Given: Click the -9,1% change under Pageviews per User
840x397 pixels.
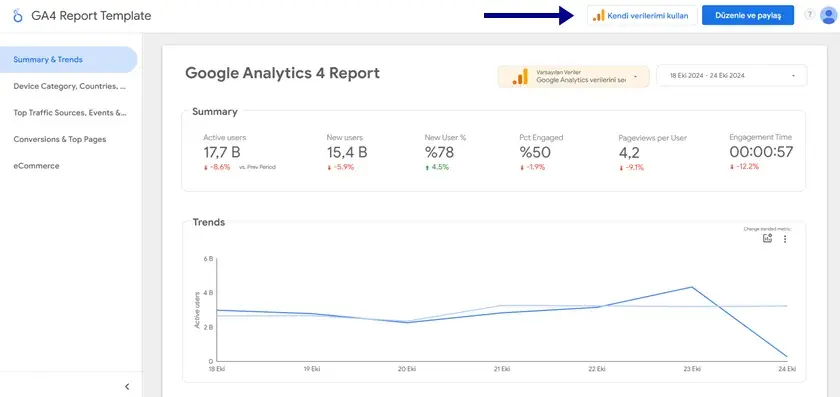Looking at the screenshot, I should click(x=632, y=168).
